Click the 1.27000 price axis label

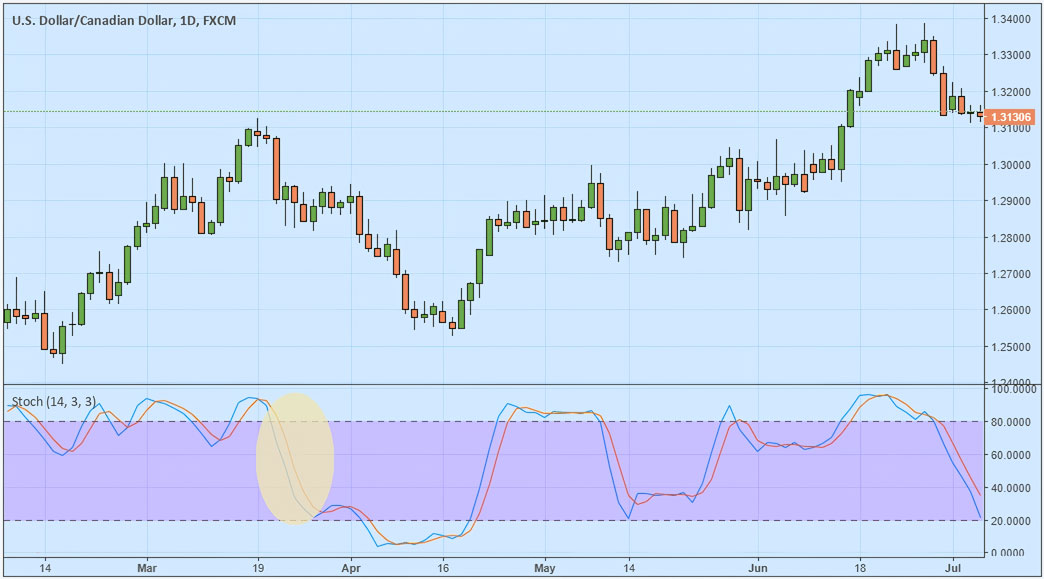tap(1012, 274)
